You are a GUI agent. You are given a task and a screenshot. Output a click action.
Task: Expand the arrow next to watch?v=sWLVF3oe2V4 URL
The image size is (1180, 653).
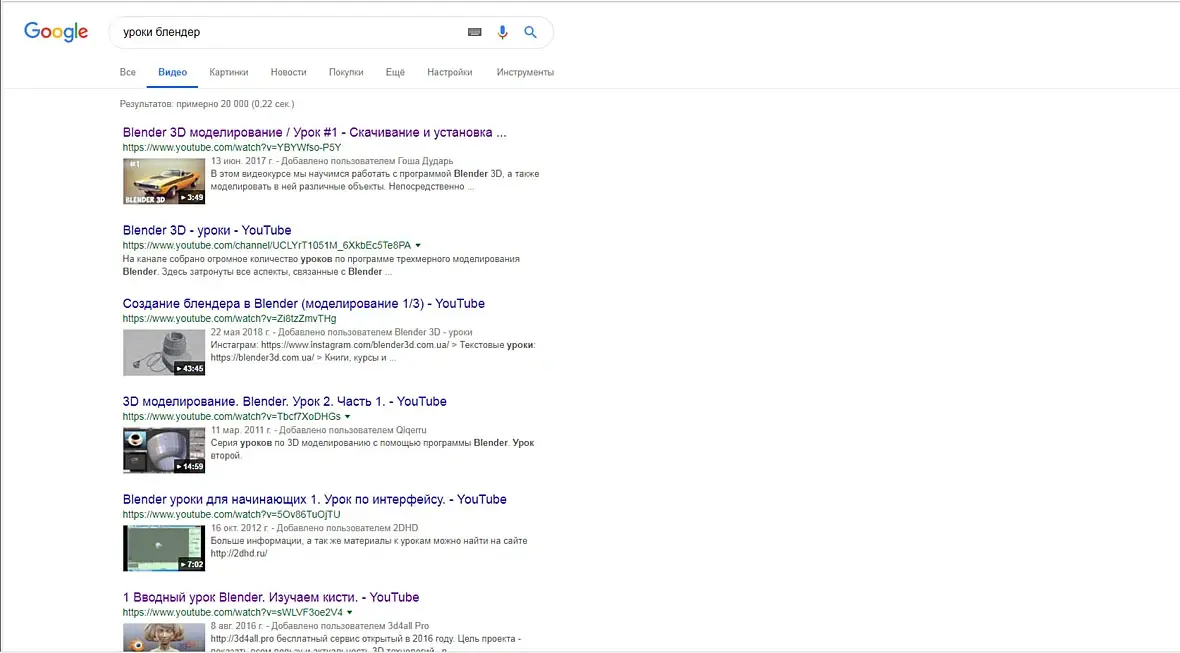pos(350,612)
